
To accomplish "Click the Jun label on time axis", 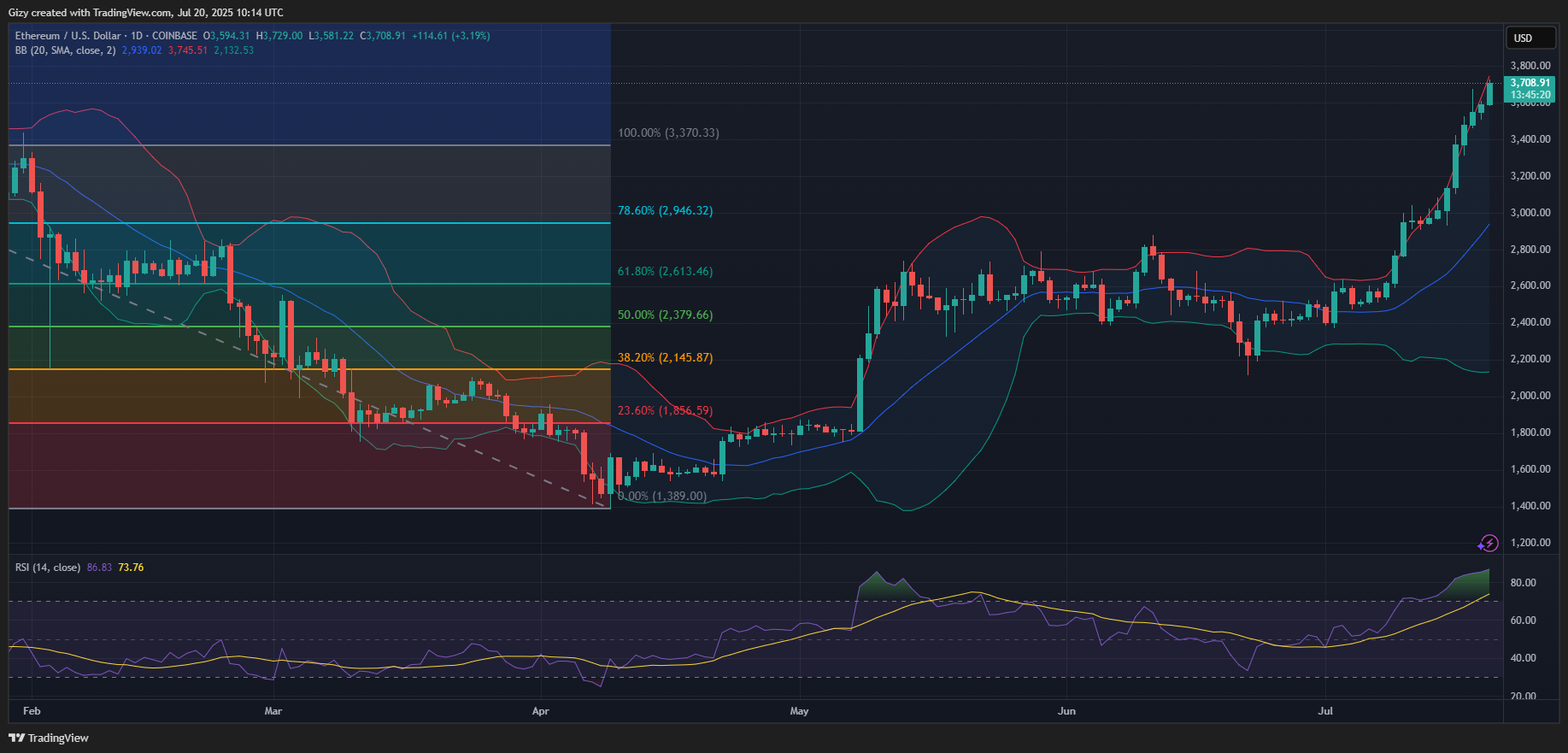I will (1066, 711).
